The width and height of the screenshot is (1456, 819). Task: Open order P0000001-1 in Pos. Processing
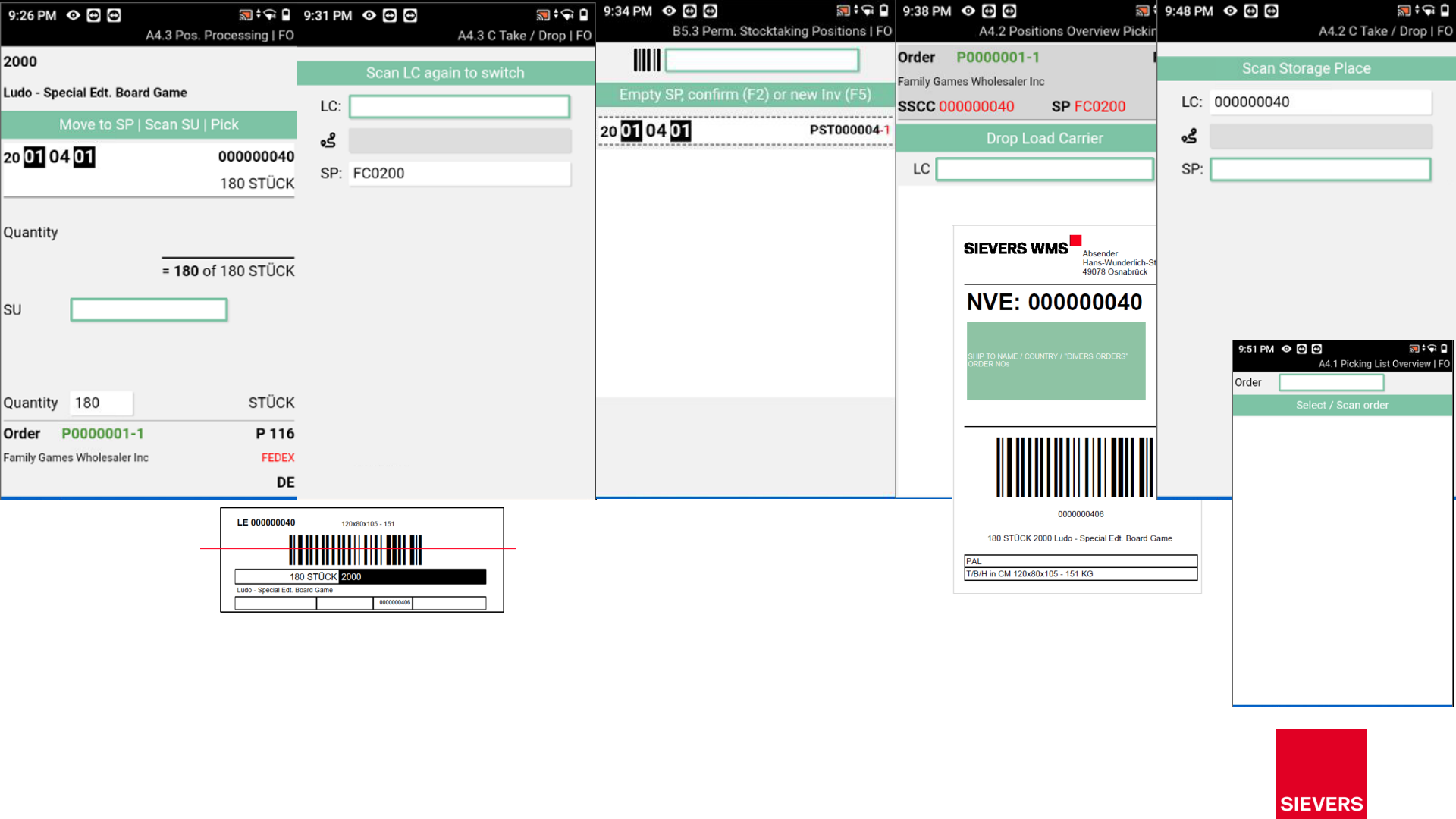(x=102, y=434)
